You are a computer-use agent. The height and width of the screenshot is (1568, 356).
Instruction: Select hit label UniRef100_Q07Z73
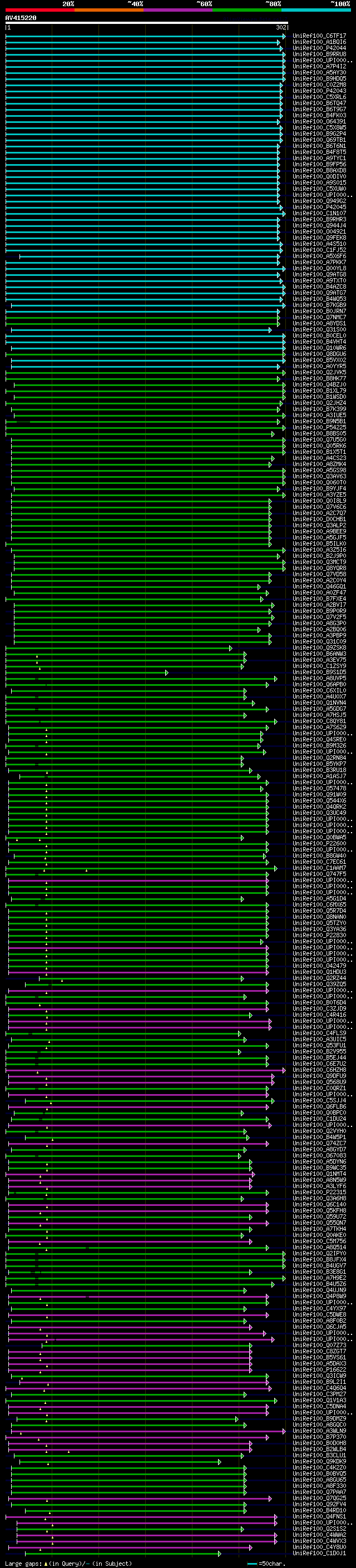tap(319, 1345)
